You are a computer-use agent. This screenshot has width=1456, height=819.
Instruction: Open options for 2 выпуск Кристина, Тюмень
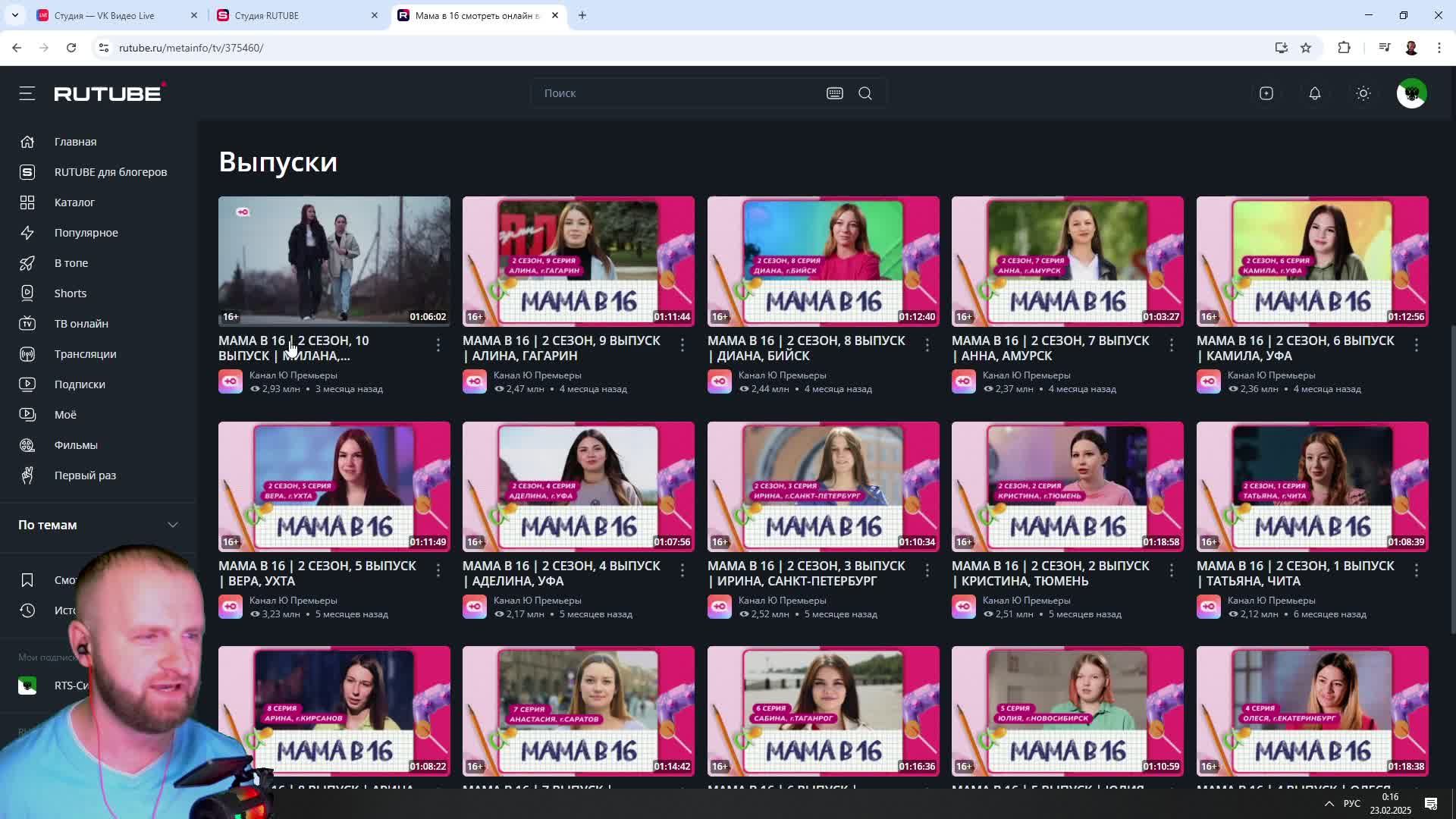coord(1172,570)
